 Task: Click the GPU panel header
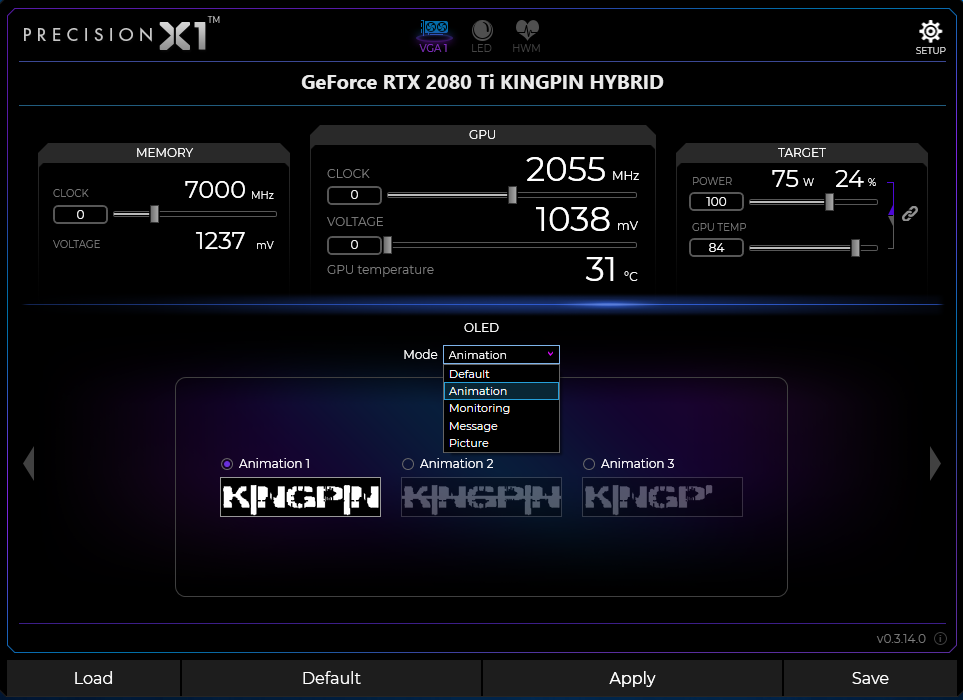(x=482, y=134)
